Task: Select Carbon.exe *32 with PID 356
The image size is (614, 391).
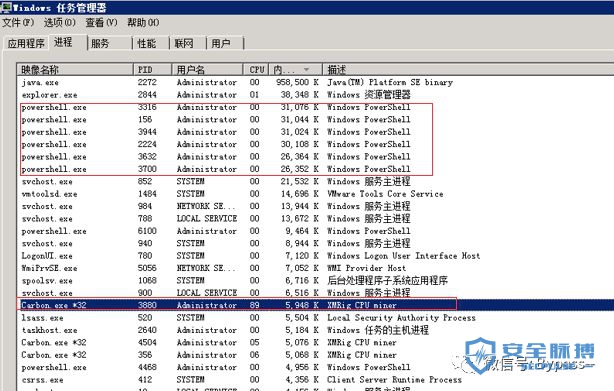Action: 315,355
